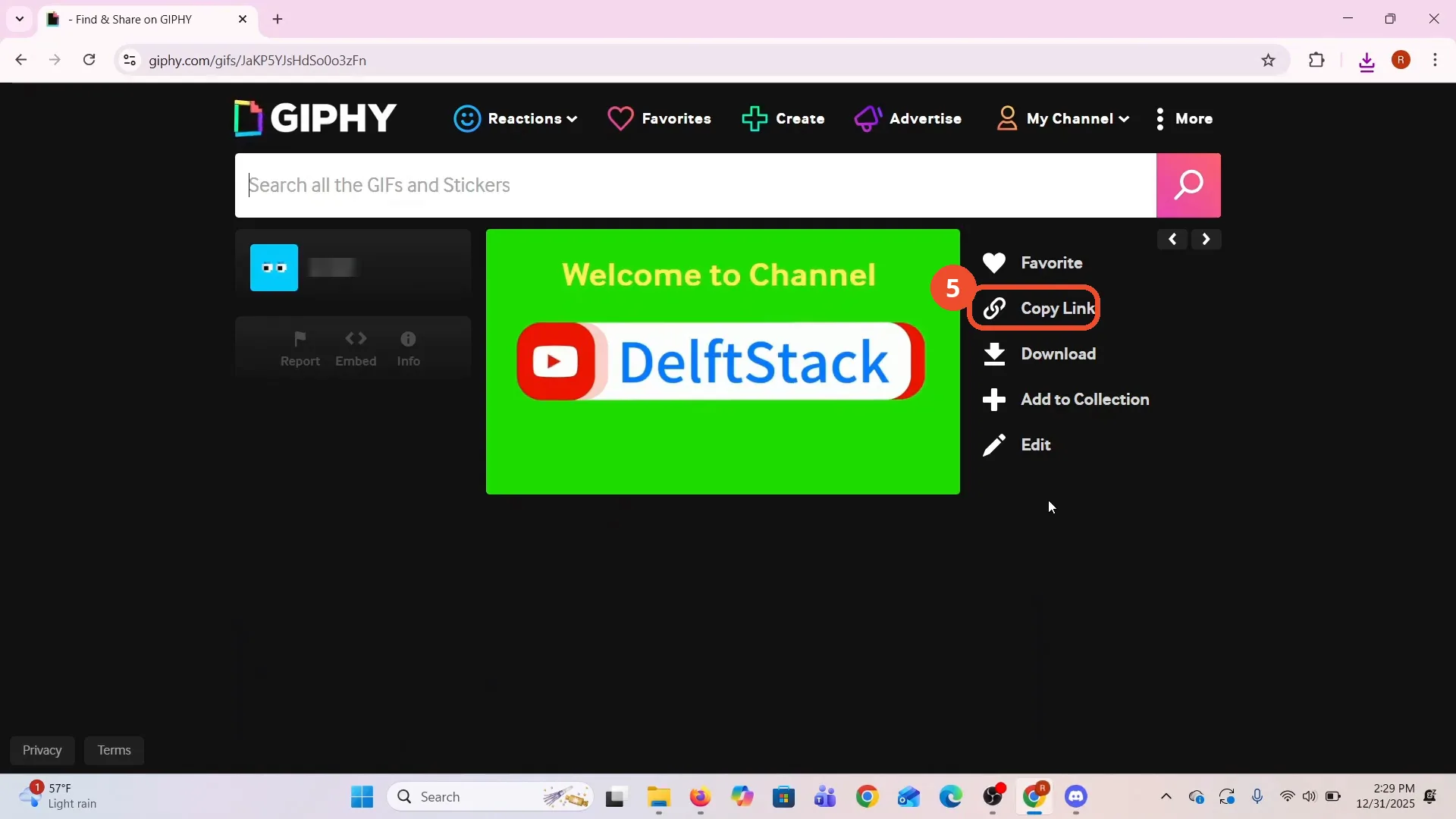Favorite this GIF with the heart icon

click(1032, 262)
